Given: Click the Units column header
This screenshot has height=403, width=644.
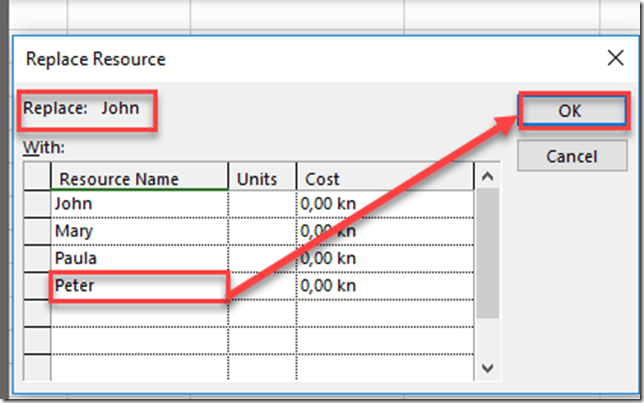Looking at the screenshot, I should 262,179.
